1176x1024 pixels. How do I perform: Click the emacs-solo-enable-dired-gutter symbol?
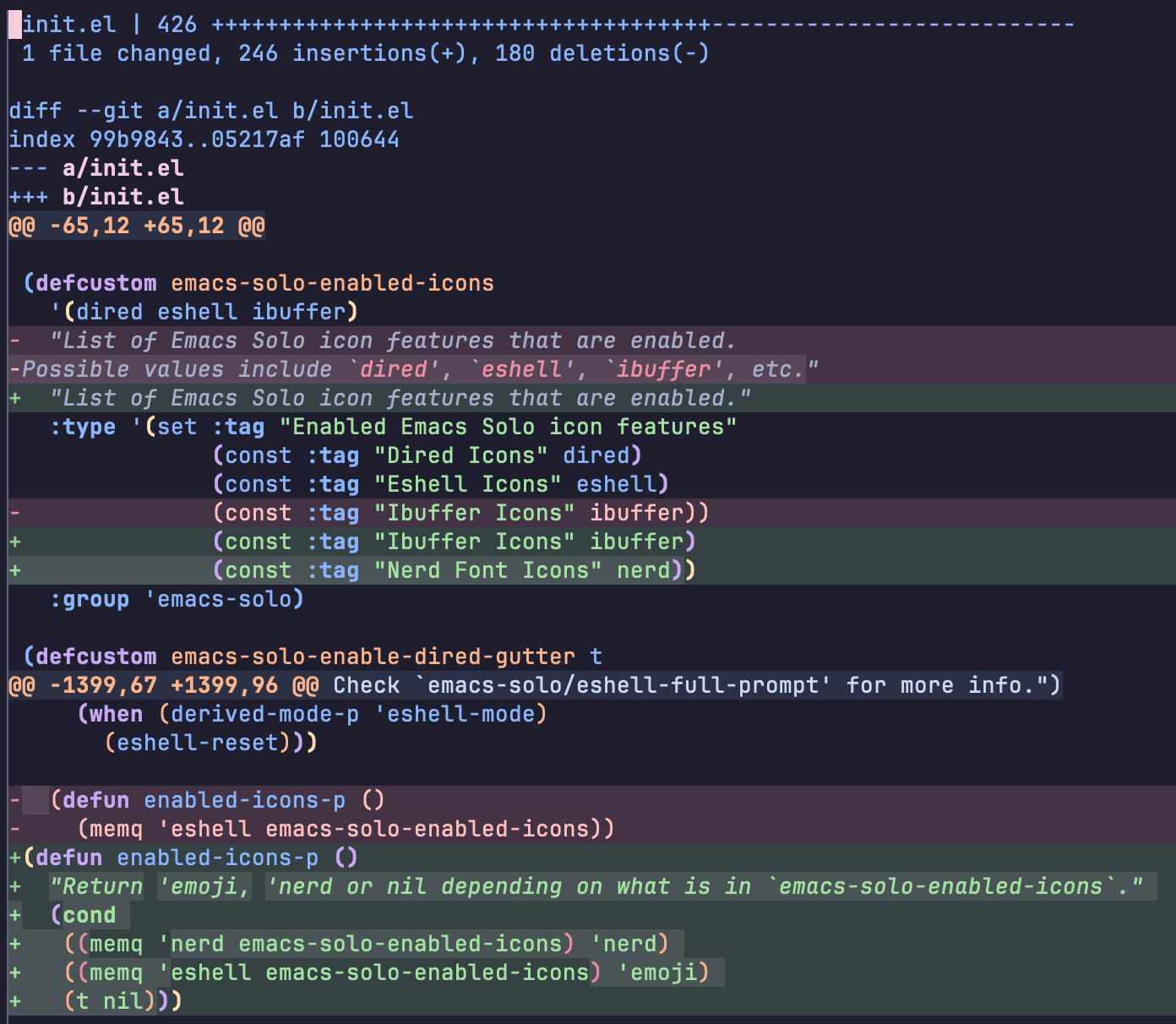[x=373, y=656]
